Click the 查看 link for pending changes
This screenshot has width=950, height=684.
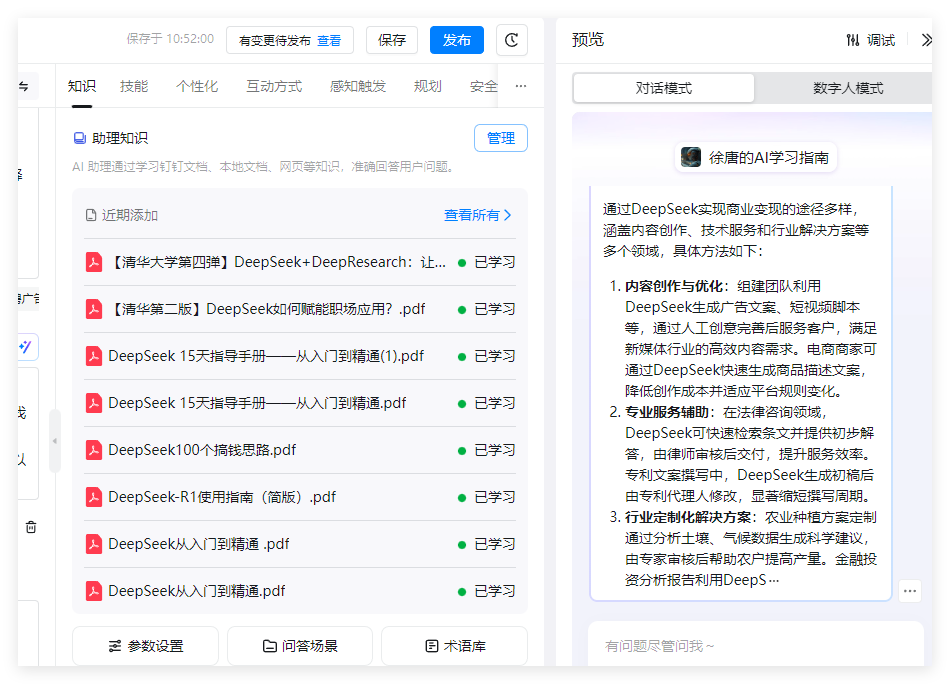pyautogui.click(x=329, y=41)
